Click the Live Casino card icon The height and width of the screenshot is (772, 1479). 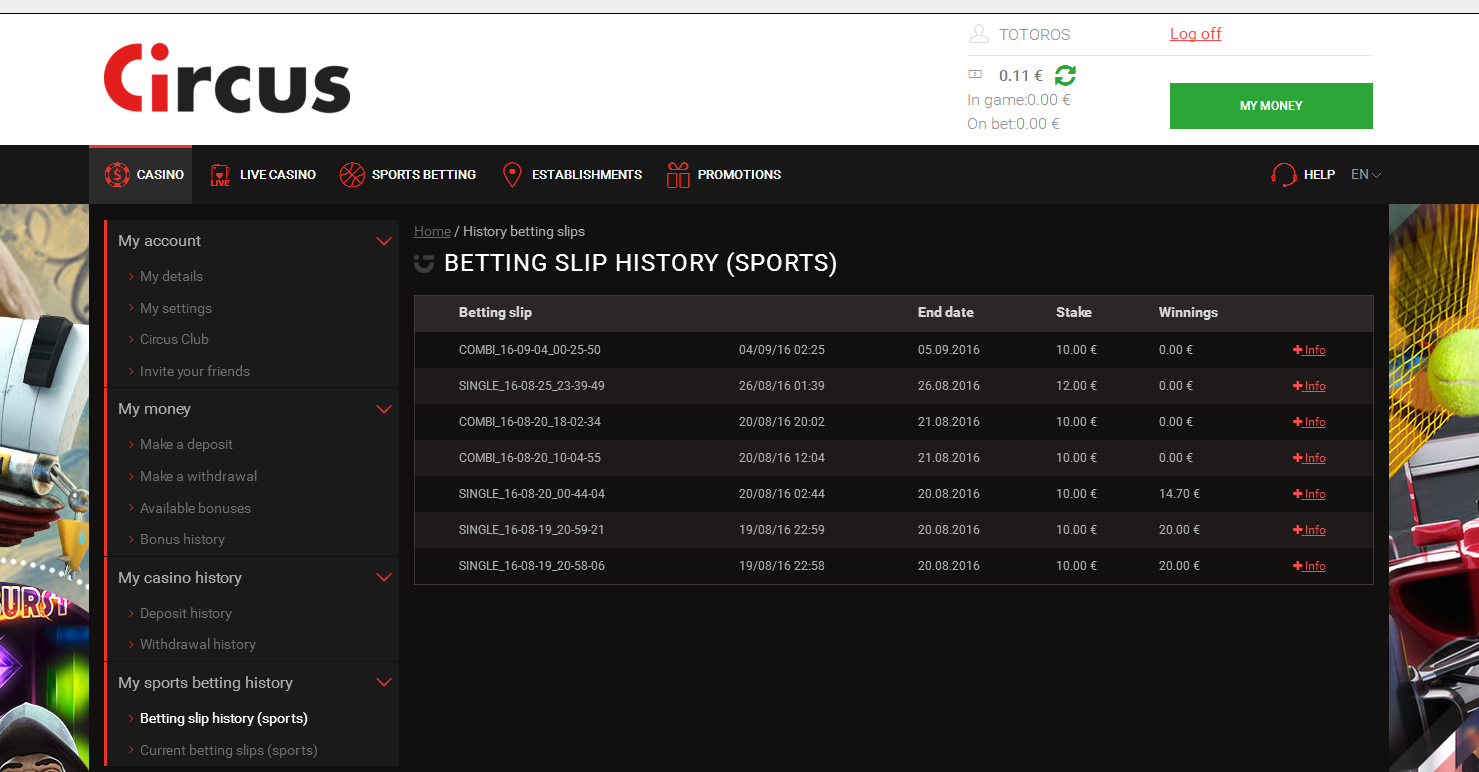(220, 175)
